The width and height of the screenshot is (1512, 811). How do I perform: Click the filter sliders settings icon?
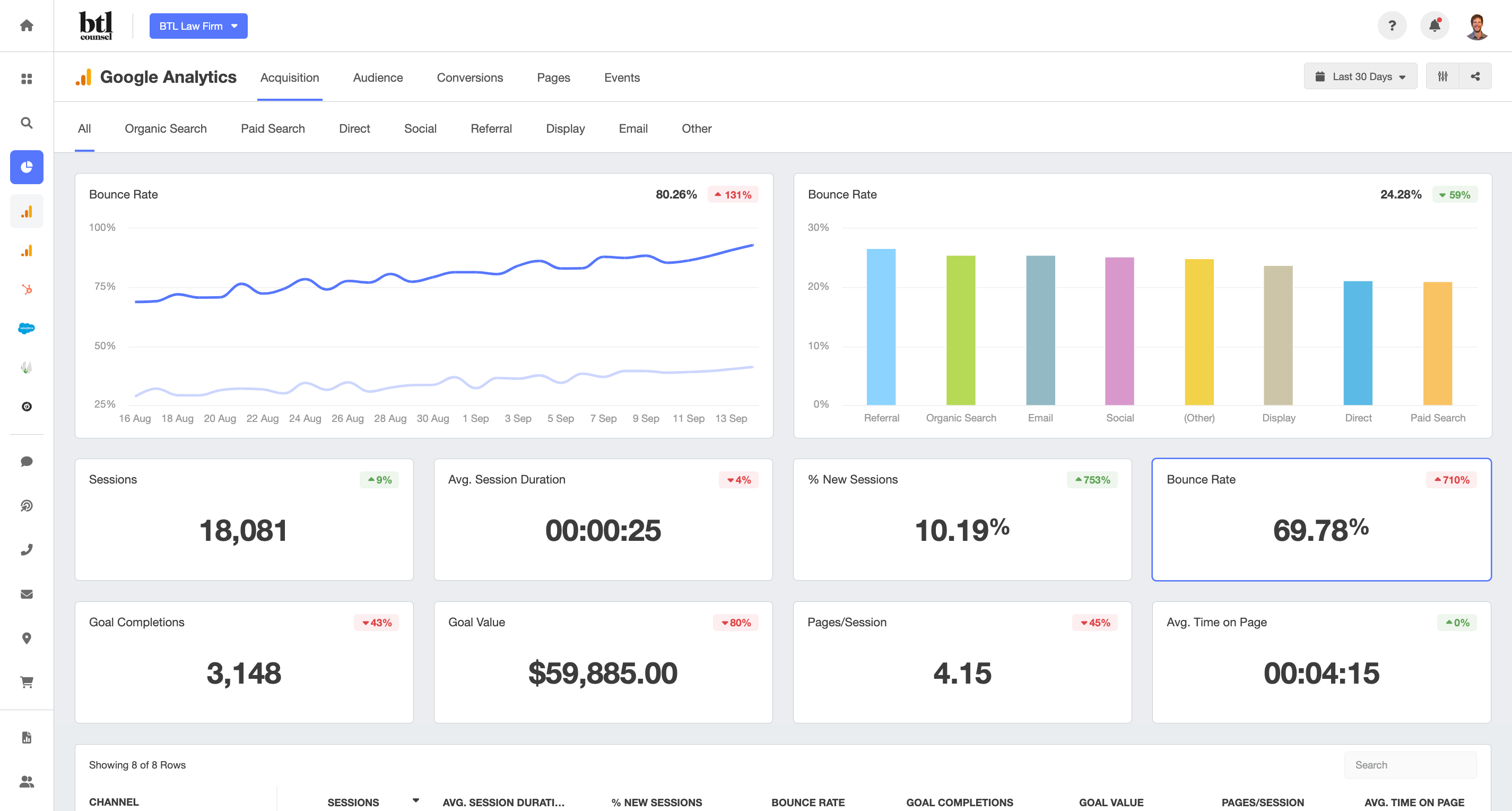click(x=1442, y=76)
